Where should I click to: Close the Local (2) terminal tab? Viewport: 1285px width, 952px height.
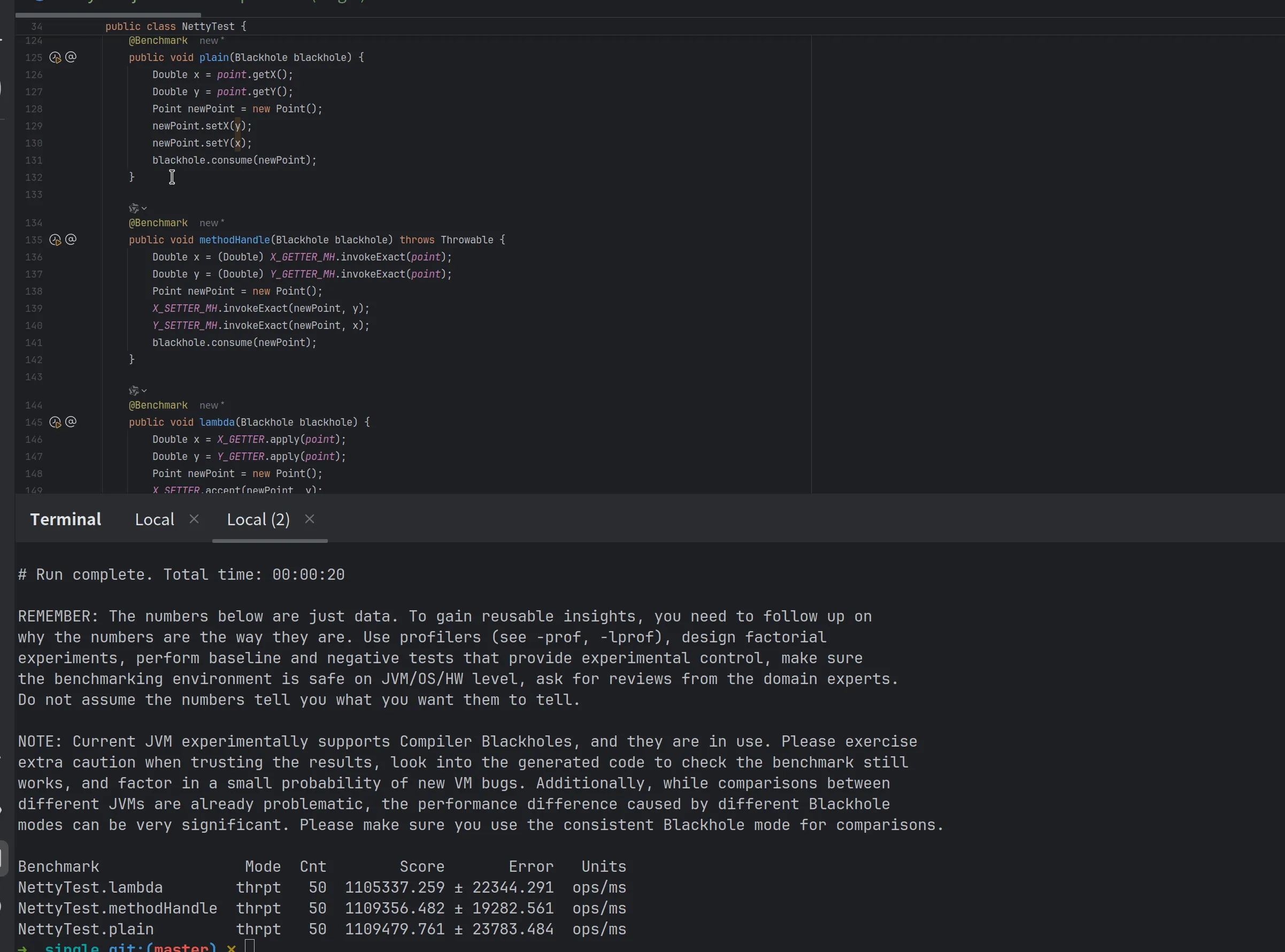tap(310, 519)
